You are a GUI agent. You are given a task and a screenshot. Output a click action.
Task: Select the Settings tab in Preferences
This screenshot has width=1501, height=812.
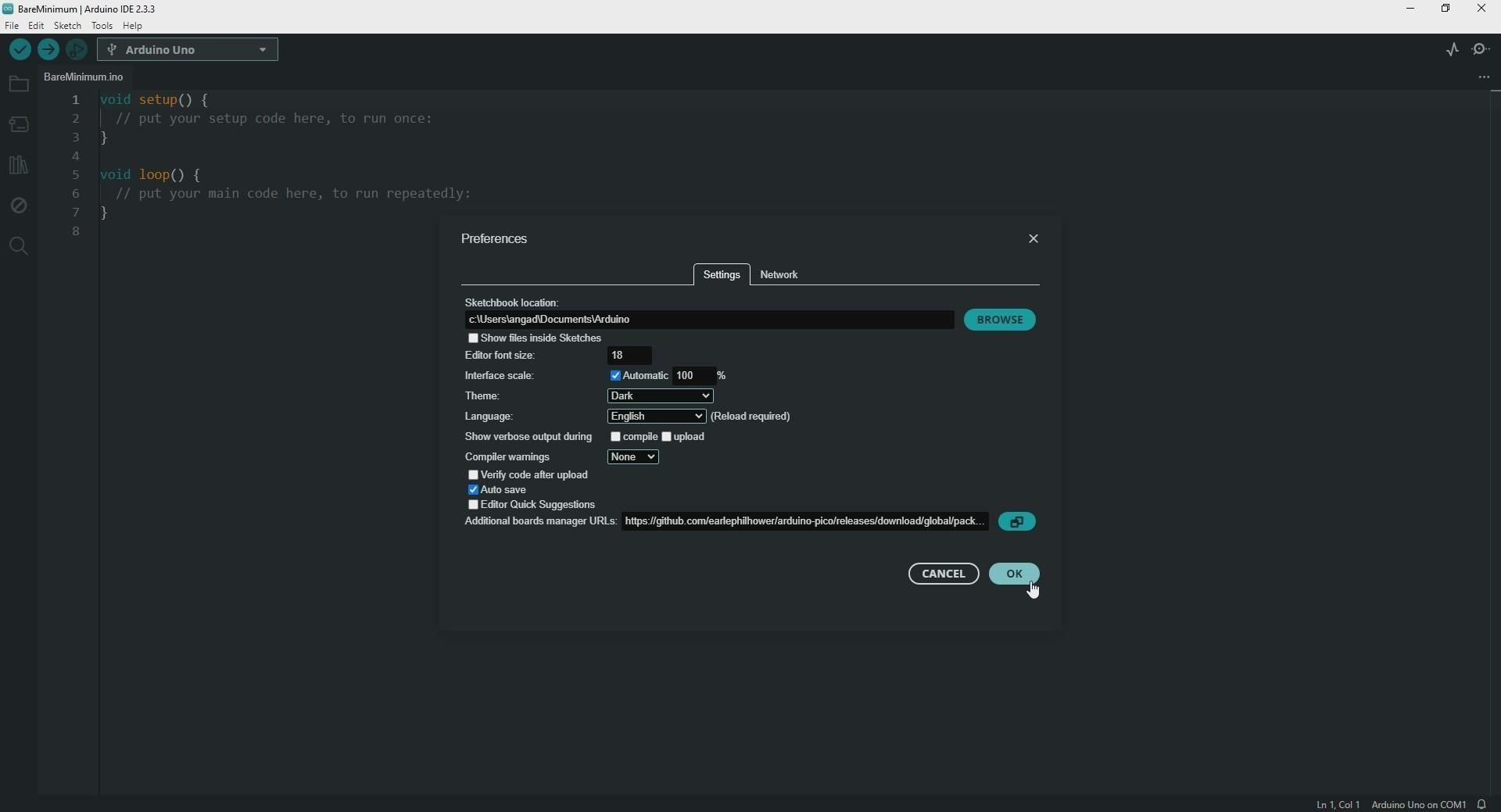(722, 275)
